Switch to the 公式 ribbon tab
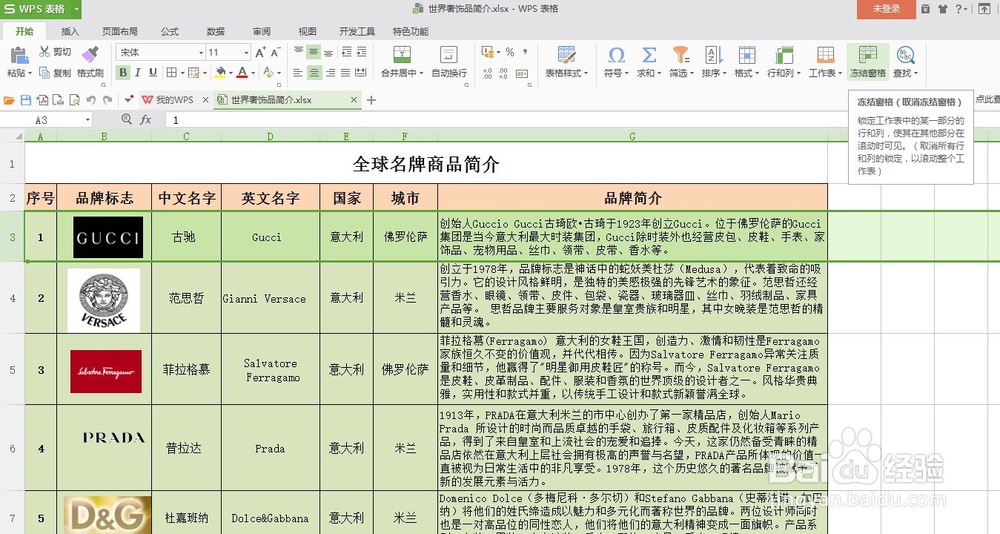The width and height of the screenshot is (1000, 534). [x=170, y=31]
